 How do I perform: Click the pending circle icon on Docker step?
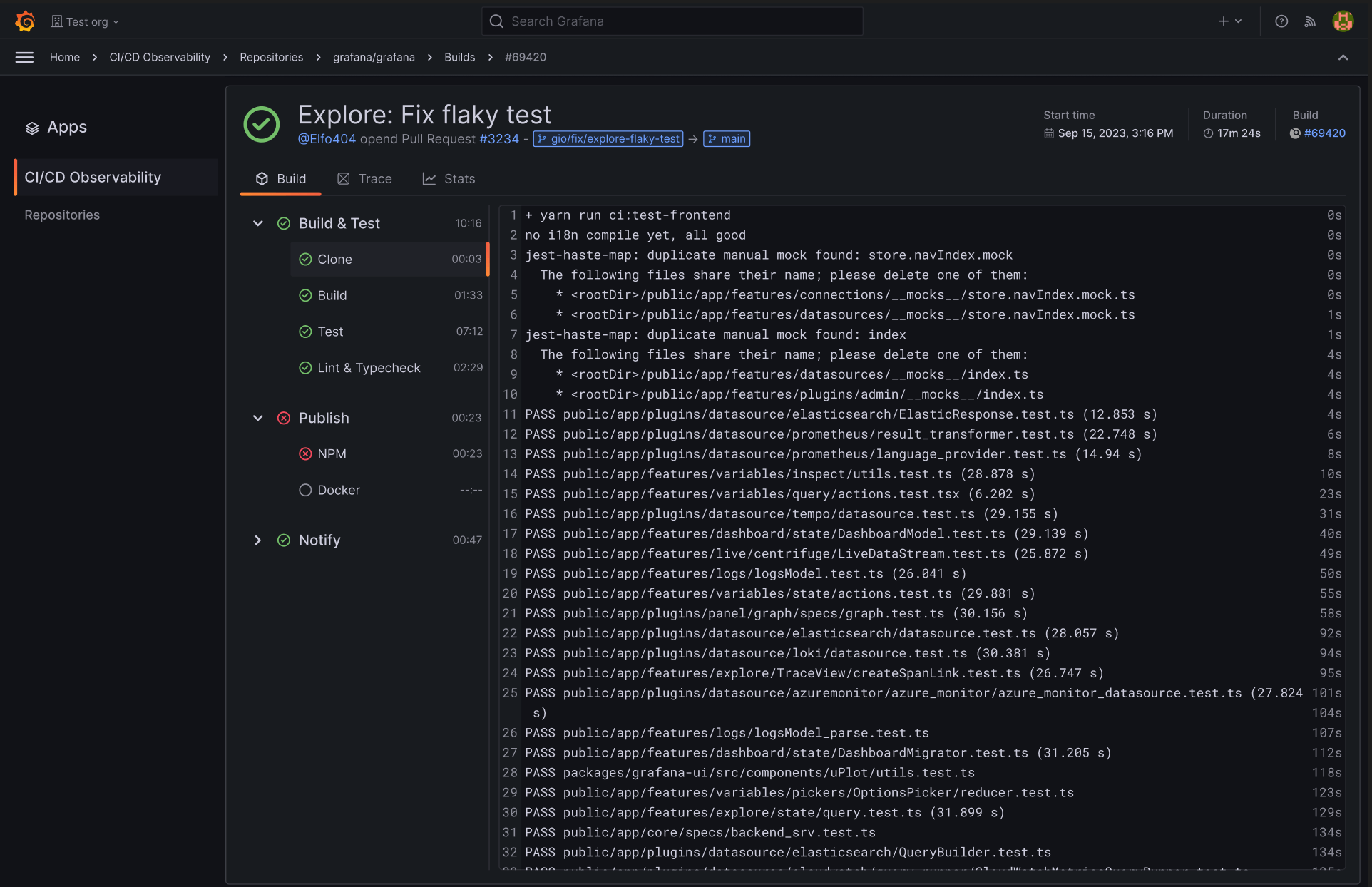coord(305,490)
